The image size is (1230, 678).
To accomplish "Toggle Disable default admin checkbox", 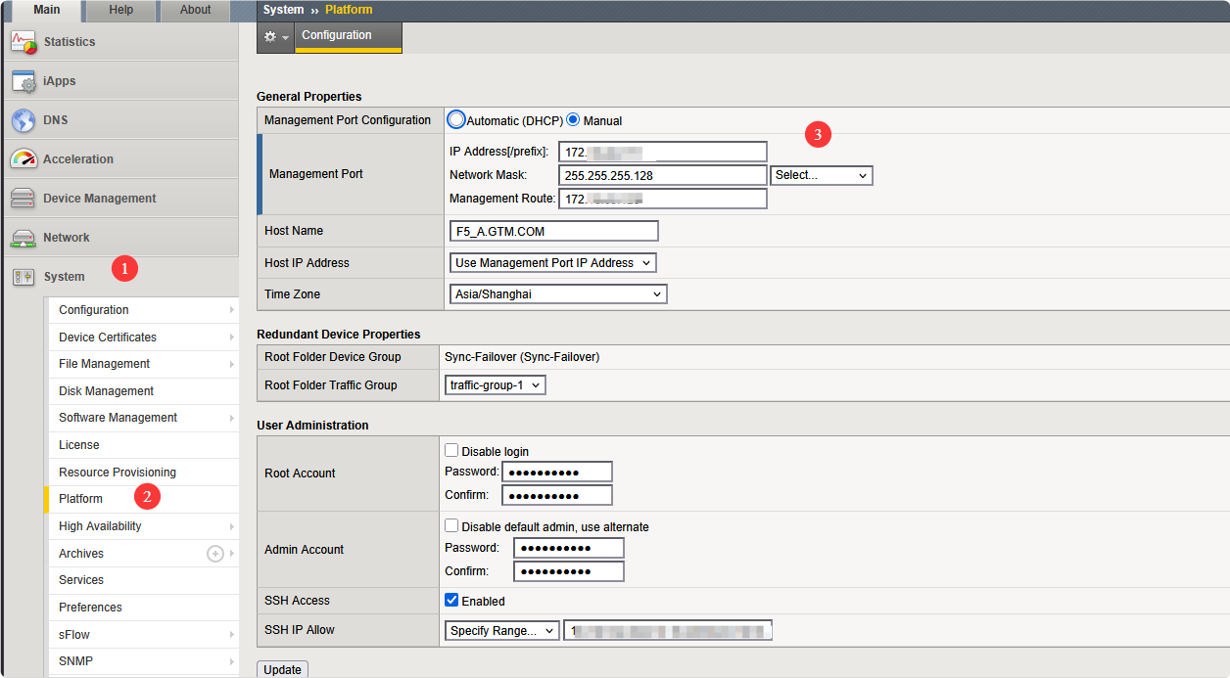I will (x=452, y=526).
